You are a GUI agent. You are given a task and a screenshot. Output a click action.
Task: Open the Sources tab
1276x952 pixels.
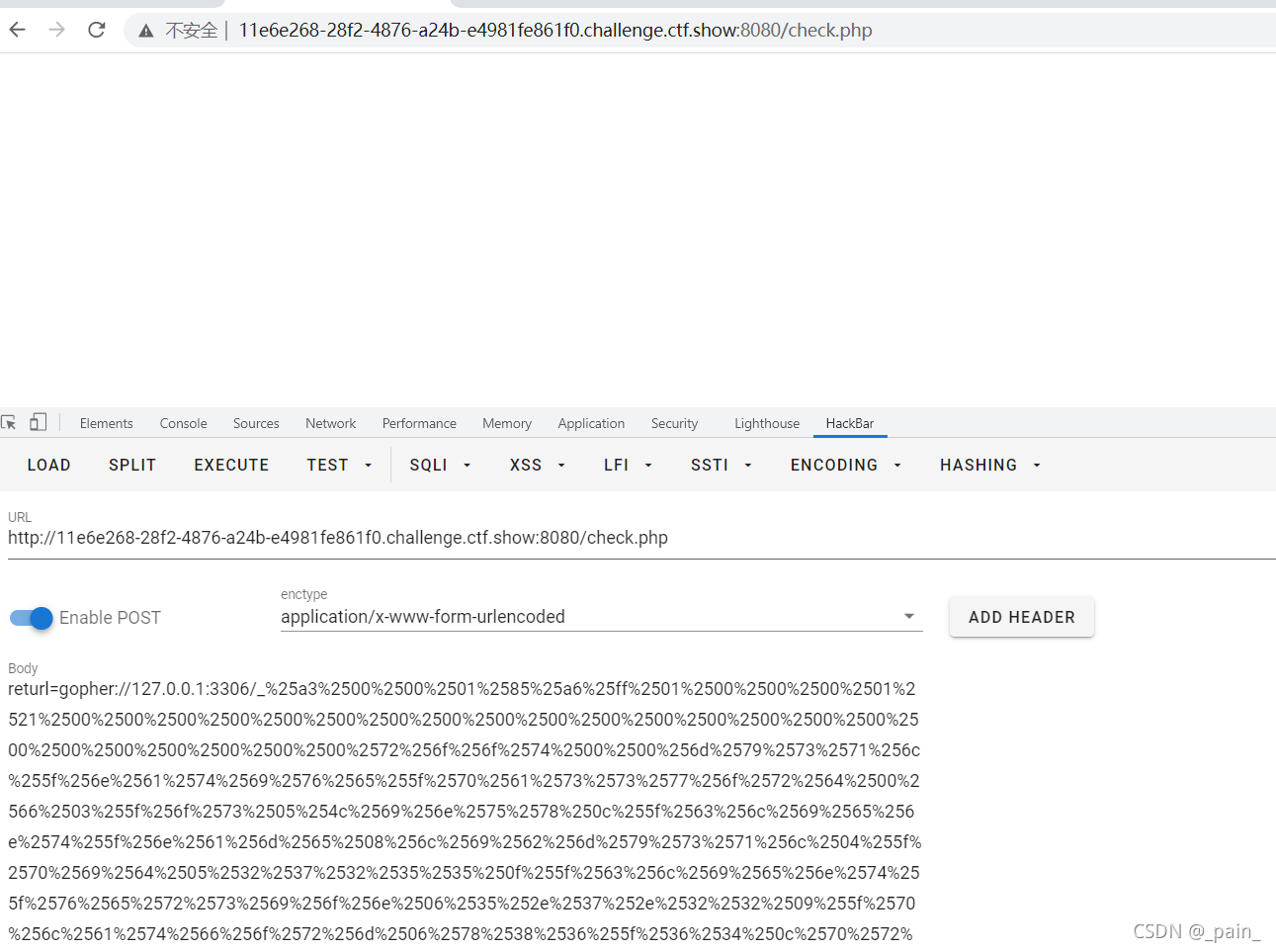[256, 423]
